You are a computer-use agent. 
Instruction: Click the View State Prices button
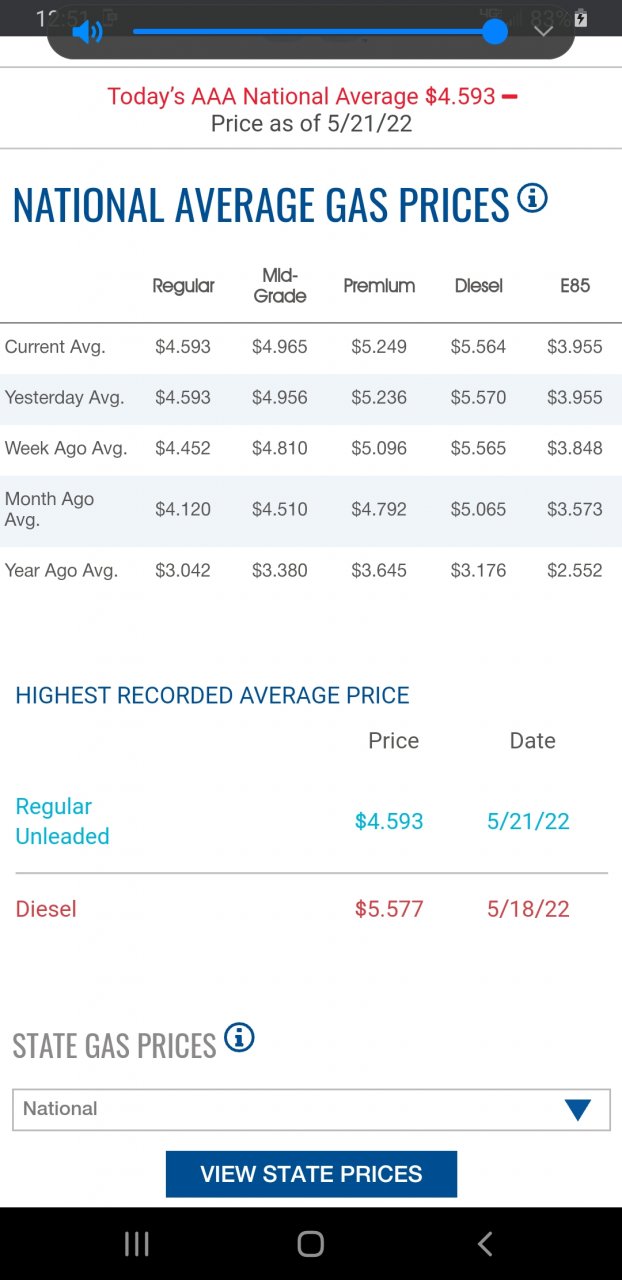click(311, 1174)
